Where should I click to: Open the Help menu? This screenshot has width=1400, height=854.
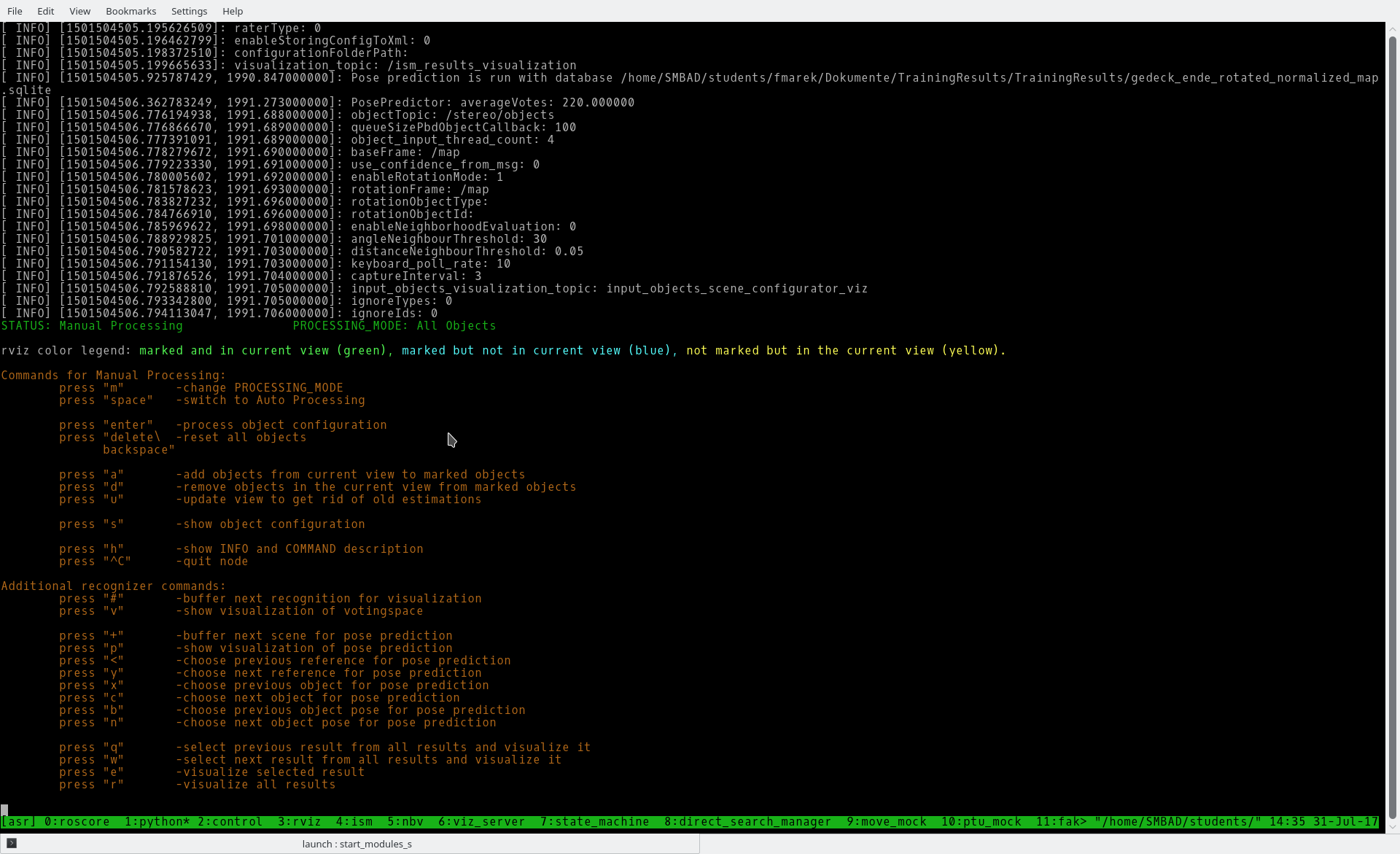[x=233, y=11]
